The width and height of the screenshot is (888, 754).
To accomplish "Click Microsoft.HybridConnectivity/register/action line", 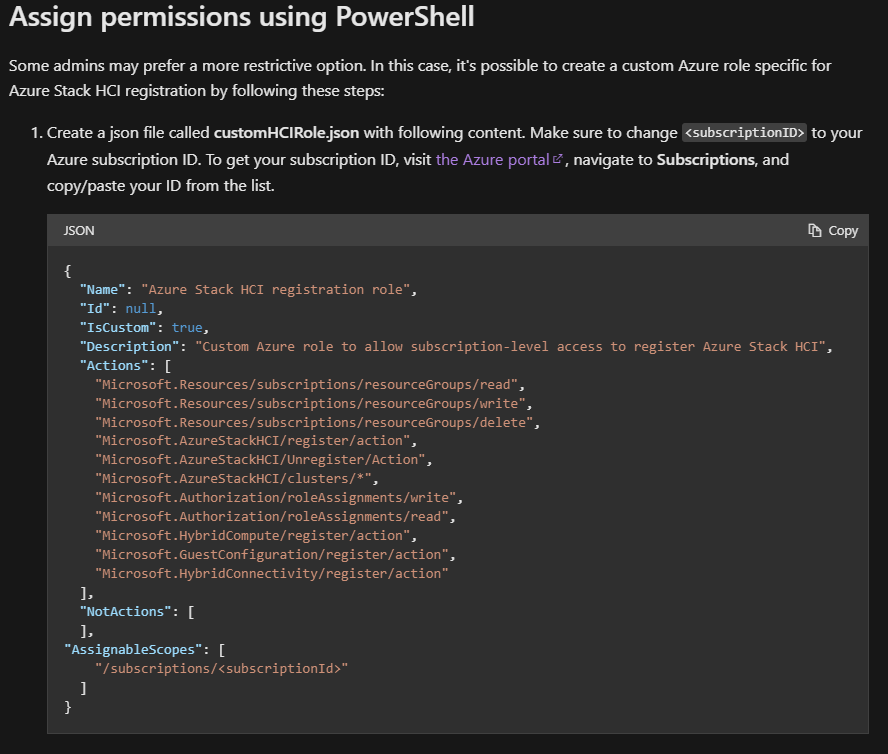I will [x=272, y=574].
